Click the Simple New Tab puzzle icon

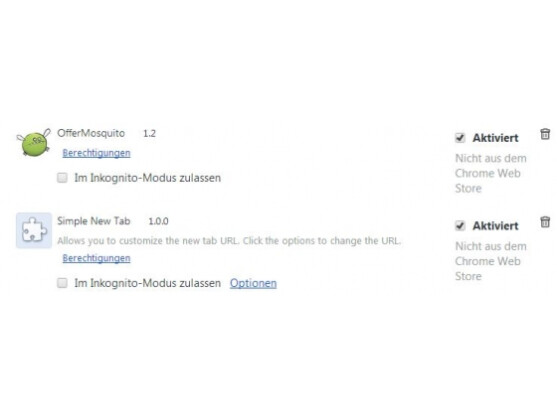34,230
